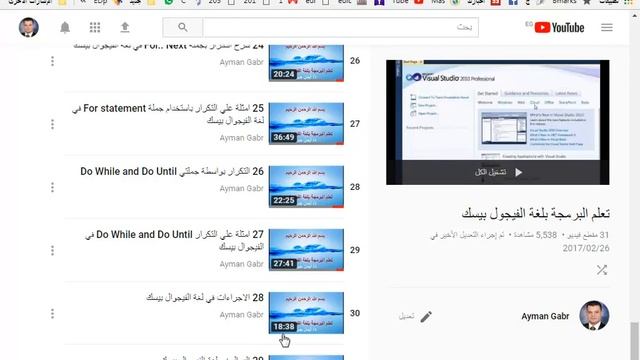Click the page vertical scrollbar thumb
The height and width of the screenshot is (360, 640).
pyautogui.click(x=634, y=340)
